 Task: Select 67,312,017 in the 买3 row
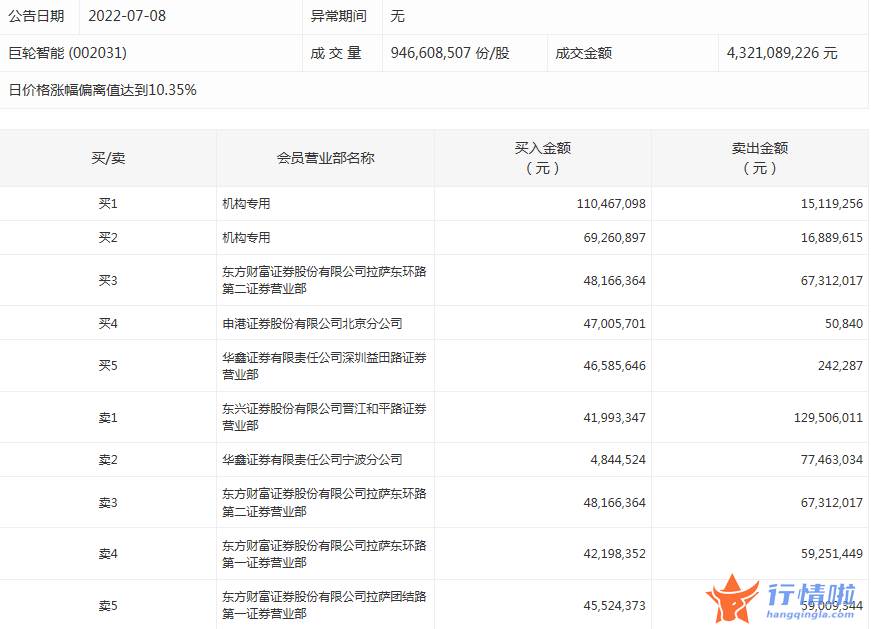tap(832, 281)
